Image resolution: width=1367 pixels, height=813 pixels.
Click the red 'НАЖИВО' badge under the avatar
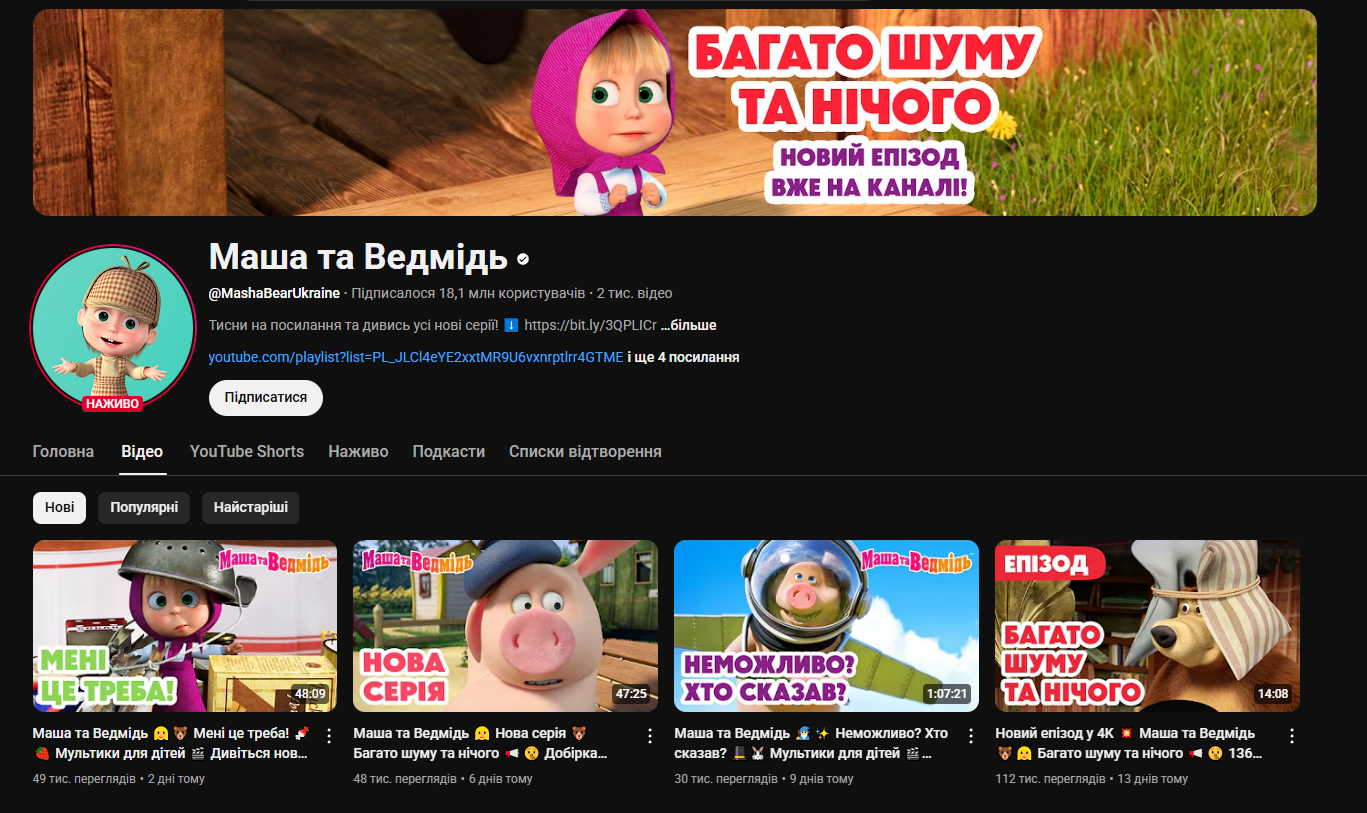click(113, 404)
